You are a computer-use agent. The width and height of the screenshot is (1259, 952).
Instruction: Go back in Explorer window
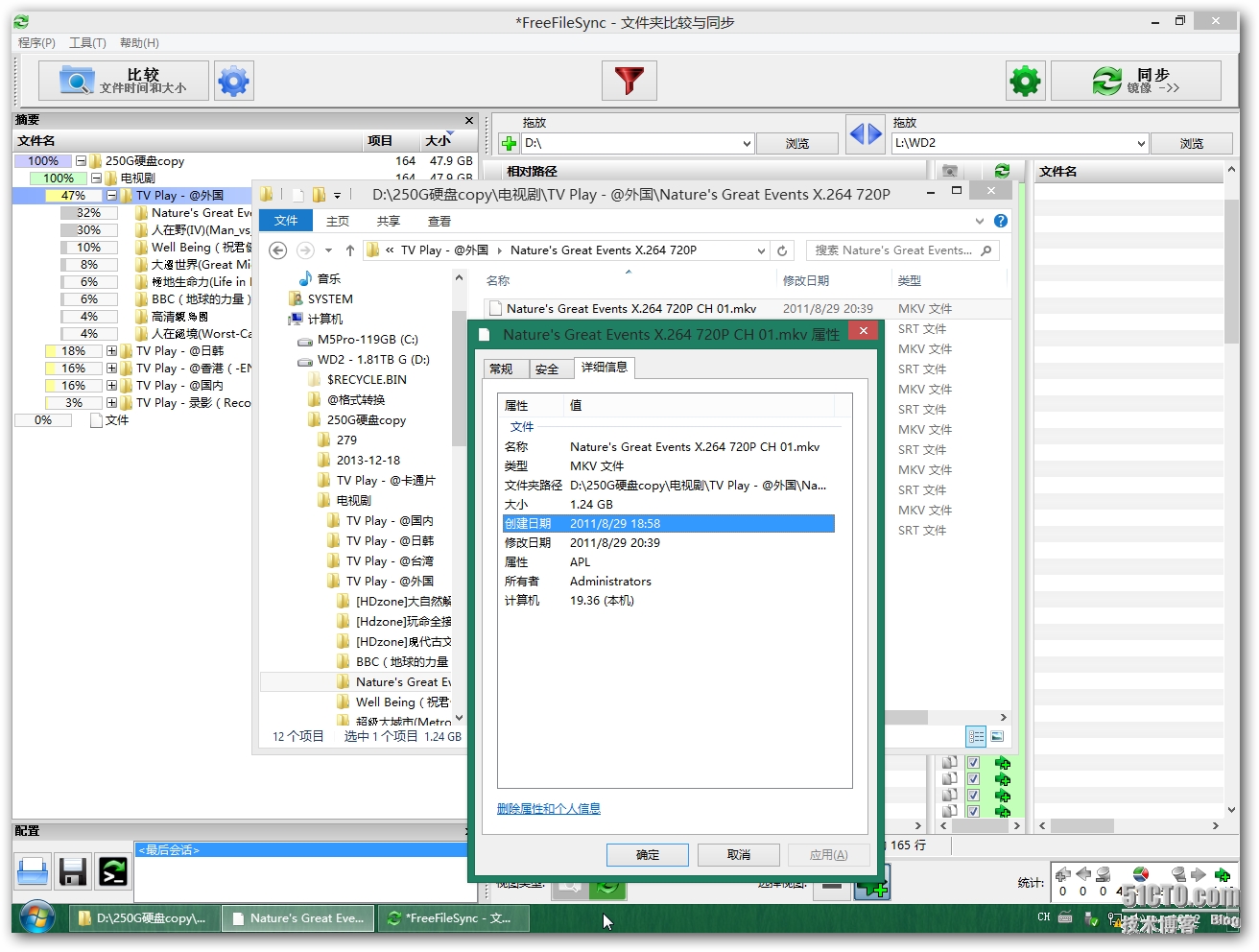pos(277,250)
